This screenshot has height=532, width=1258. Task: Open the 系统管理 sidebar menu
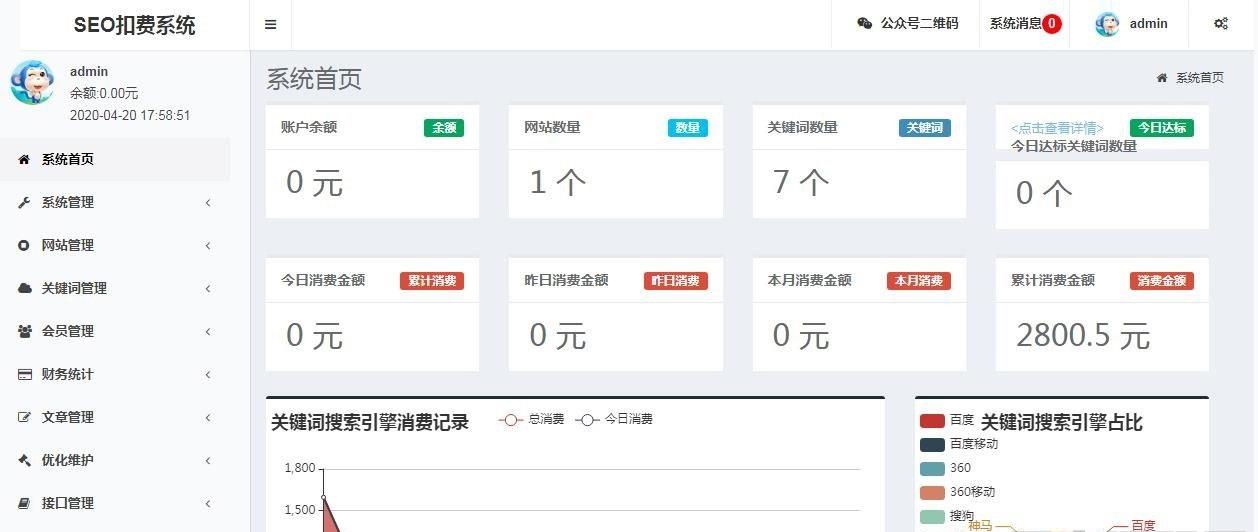pos(115,202)
